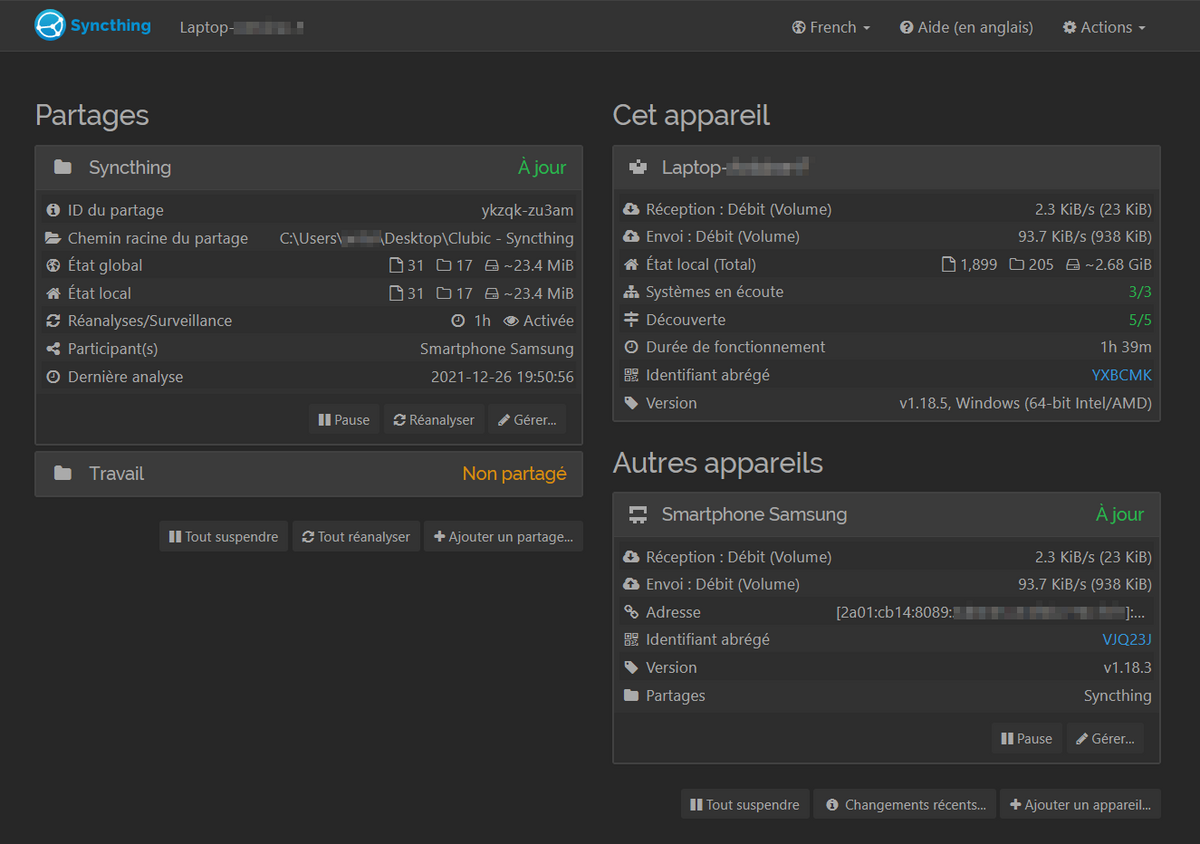
Task: Click the last scan time 2021-12-26 19:50:56
Action: click(502, 377)
